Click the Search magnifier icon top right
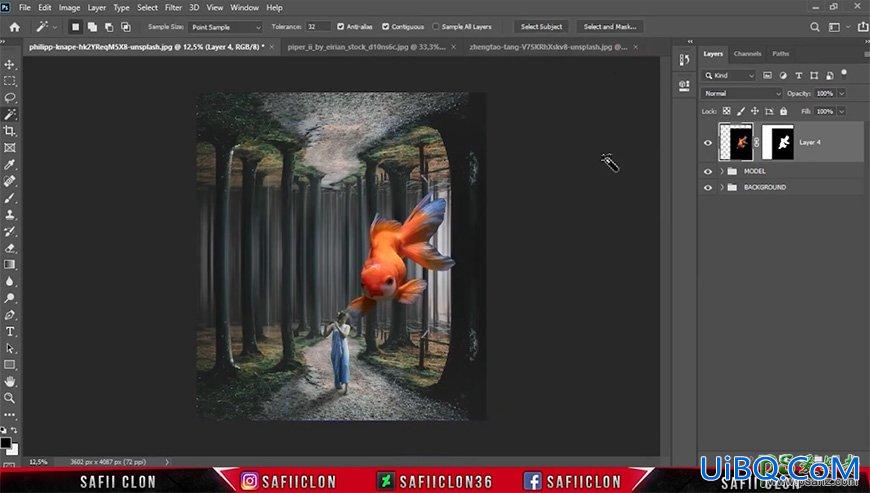Viewport: 870px width, 493px height. coord(815,27)
